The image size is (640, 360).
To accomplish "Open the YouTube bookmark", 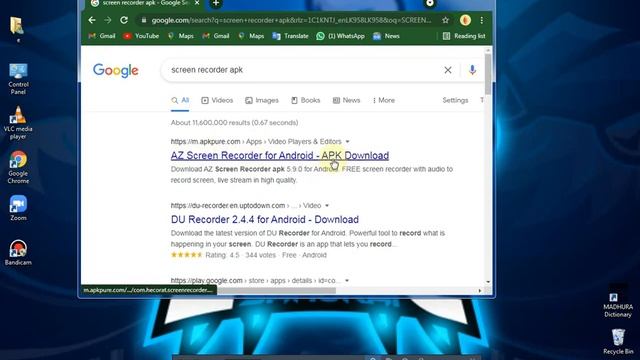I will click(x=141, y=36).
